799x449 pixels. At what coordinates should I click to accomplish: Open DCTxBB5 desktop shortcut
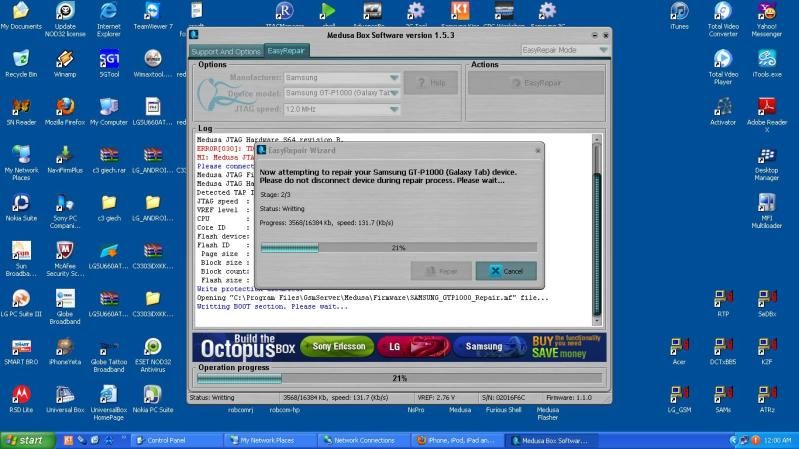click(723, 351)
